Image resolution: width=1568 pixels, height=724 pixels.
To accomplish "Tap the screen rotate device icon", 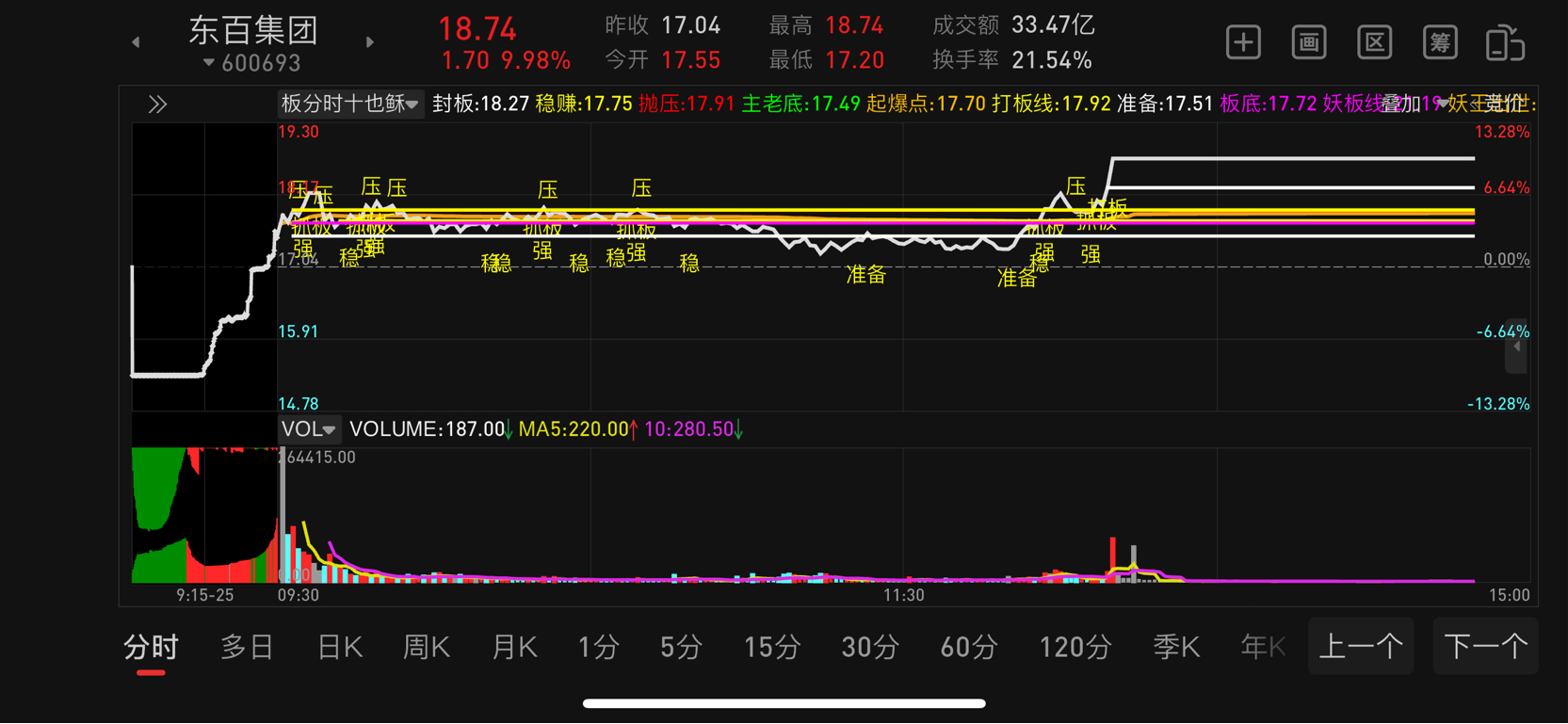I will point(1505,42).
